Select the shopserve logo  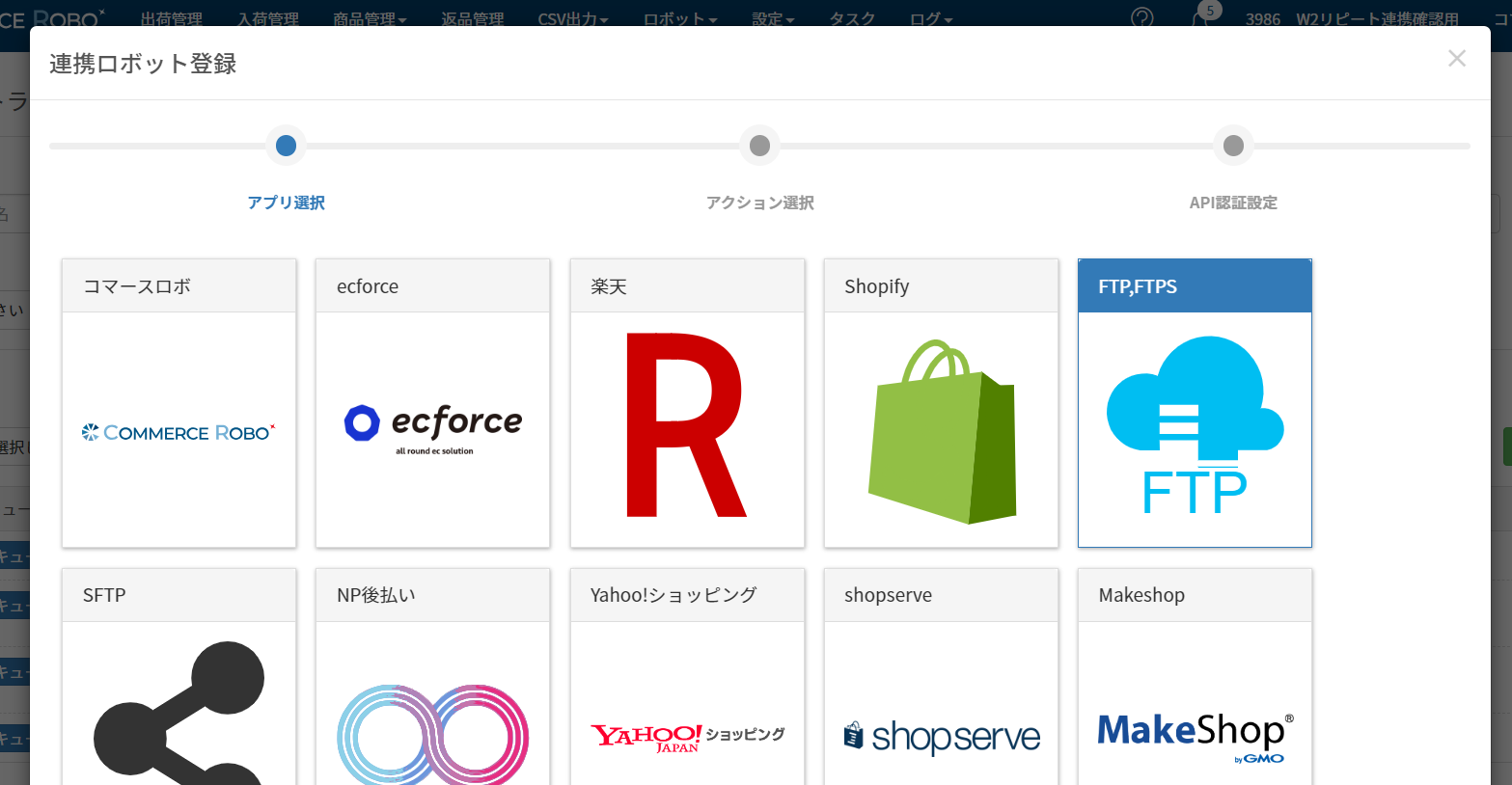point(942,738)
